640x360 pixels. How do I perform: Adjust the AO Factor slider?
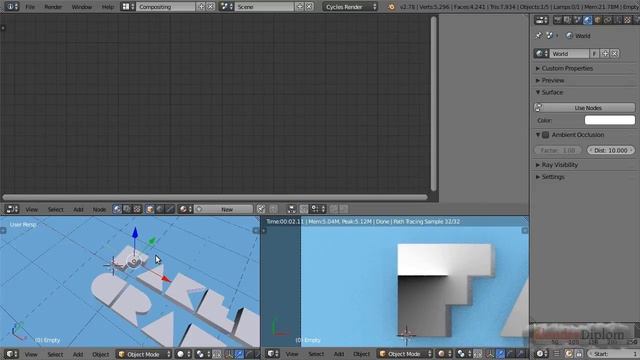click(x=558, y=150)
